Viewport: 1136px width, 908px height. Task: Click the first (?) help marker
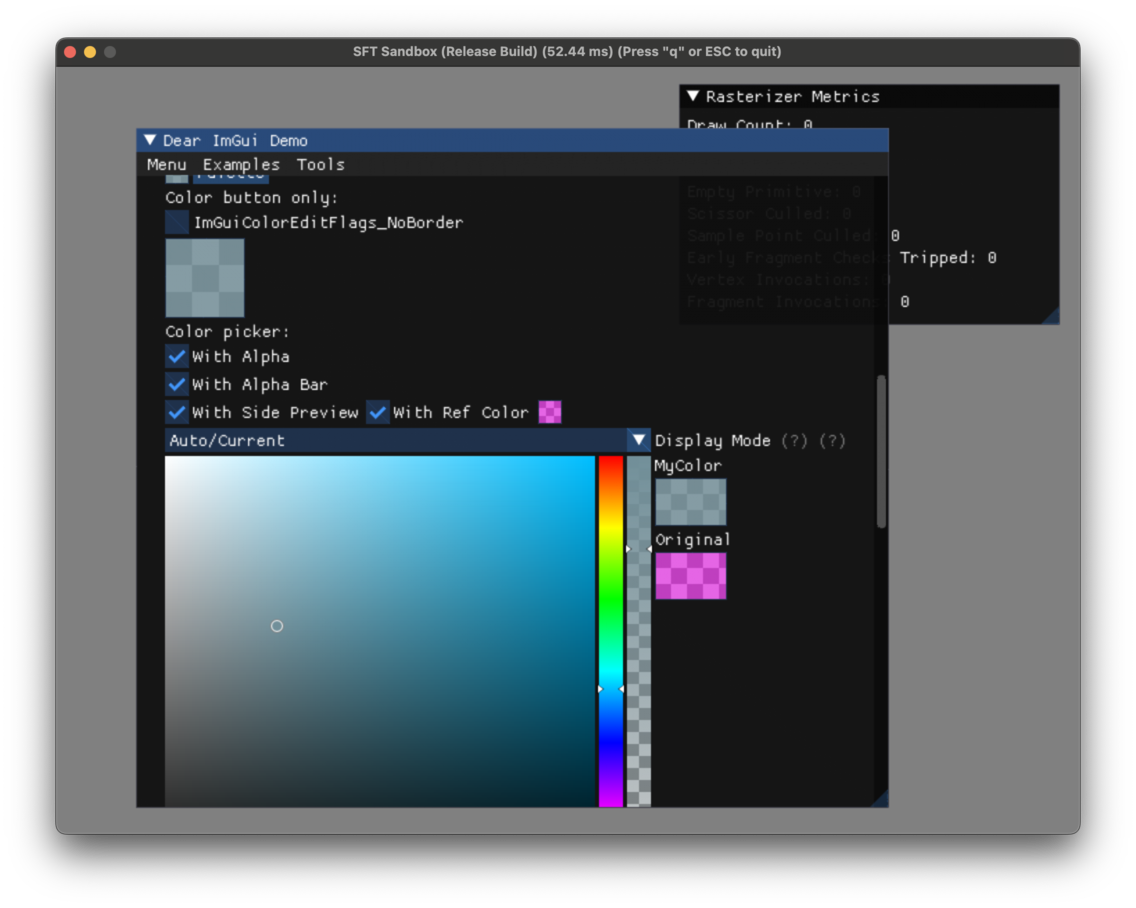point(794,441)
